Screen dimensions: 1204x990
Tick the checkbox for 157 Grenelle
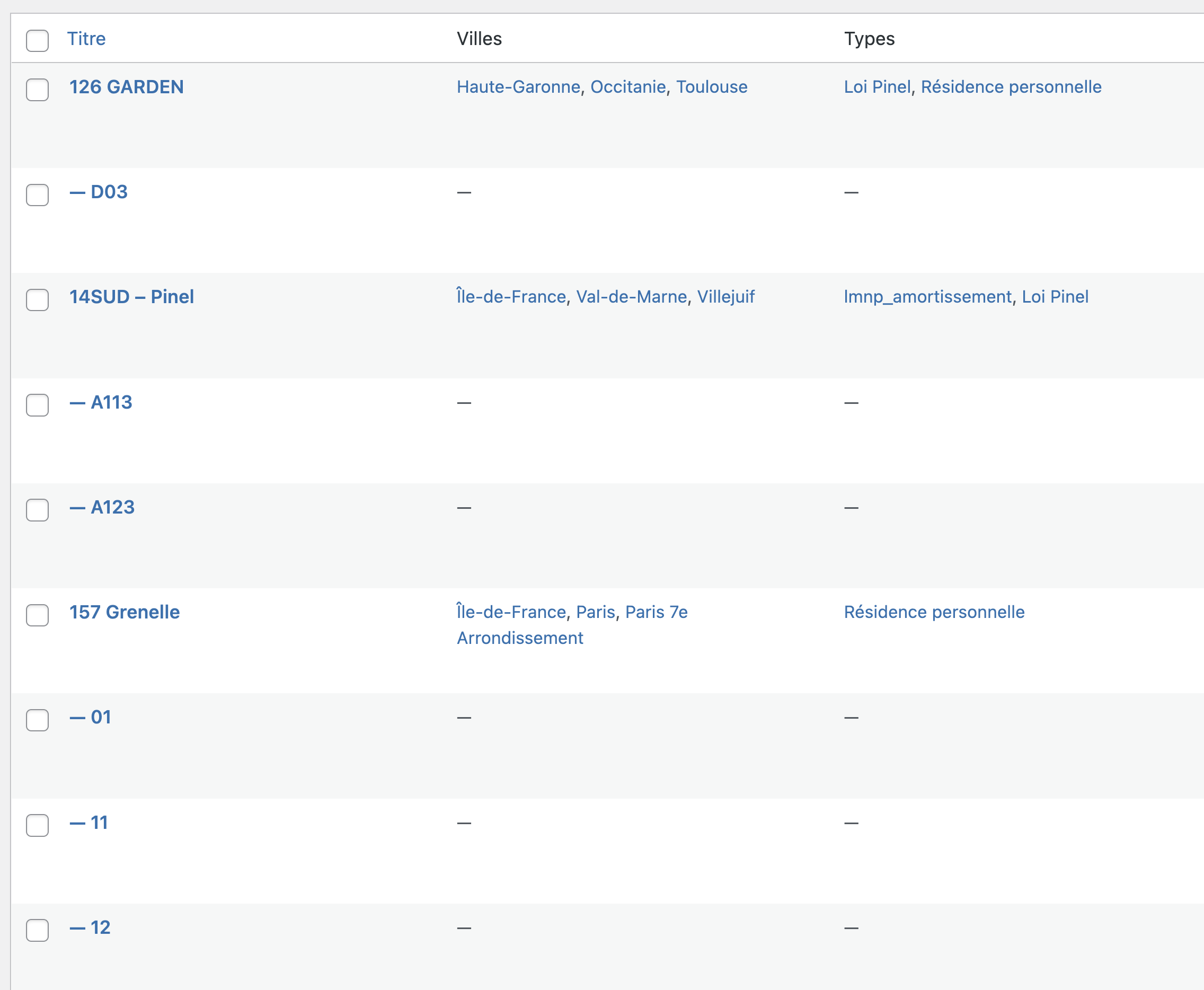click(37, 615)
